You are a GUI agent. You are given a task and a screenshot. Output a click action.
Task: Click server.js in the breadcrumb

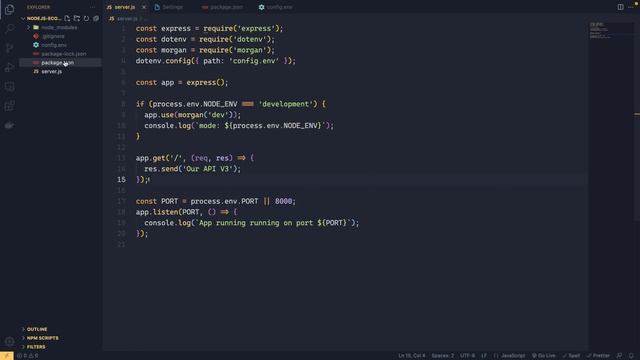pos(127,19)
